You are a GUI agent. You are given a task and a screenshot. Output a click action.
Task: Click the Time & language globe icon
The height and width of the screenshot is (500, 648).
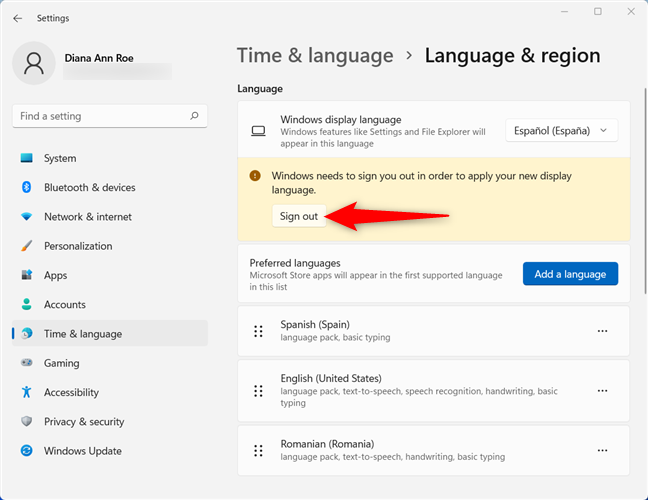pyautogui.click(x=27, y=333)
